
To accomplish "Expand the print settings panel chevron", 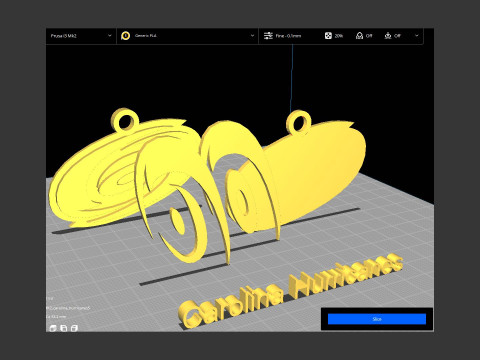I will tap(417, 36).
